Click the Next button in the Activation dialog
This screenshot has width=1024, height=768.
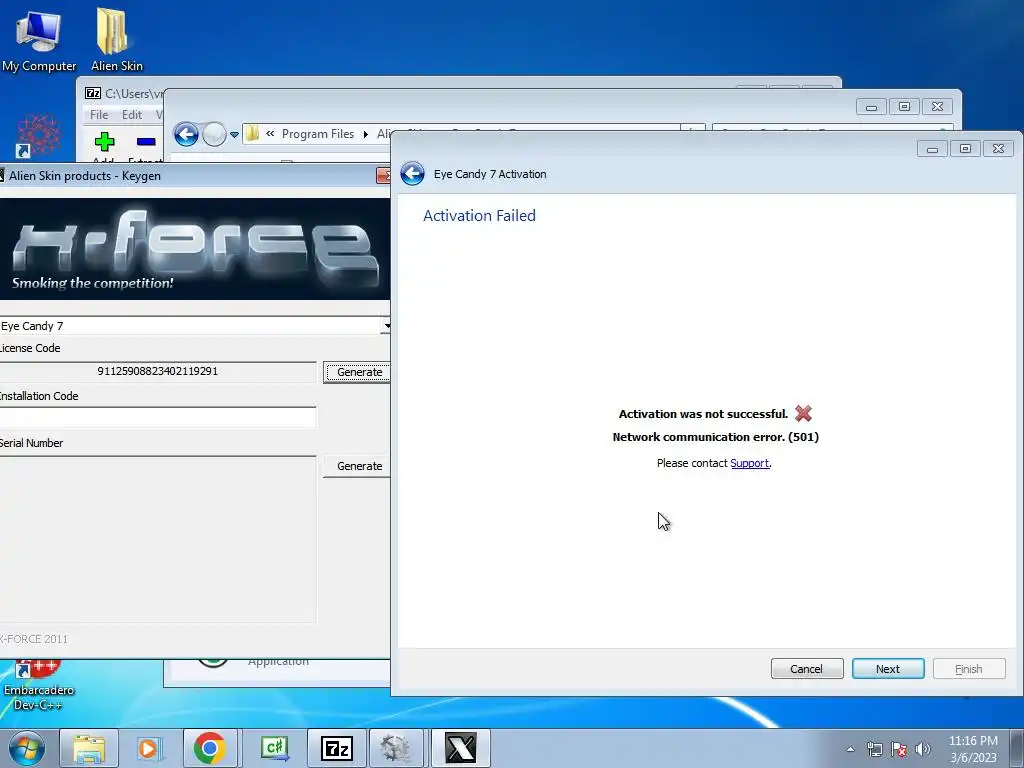pyautogui.click(x=888, y=669)
